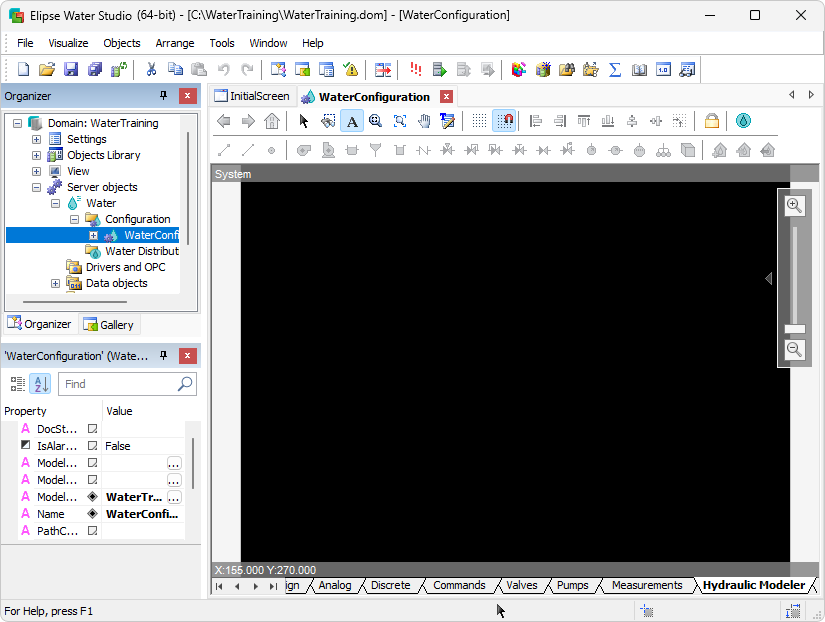This screenshot has height=622, width=825.
Task: Collapse the Server objects tree node
Action: pos(37,187)
